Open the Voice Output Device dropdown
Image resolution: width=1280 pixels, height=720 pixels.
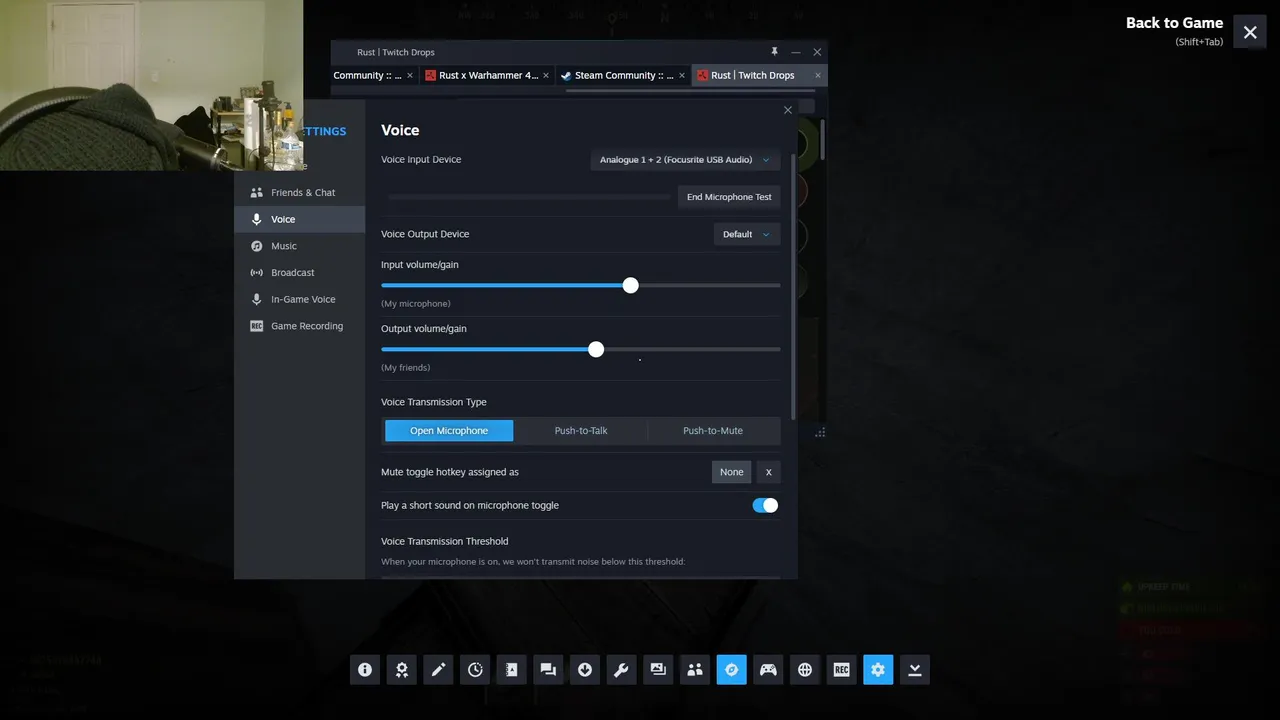[746, 234]
